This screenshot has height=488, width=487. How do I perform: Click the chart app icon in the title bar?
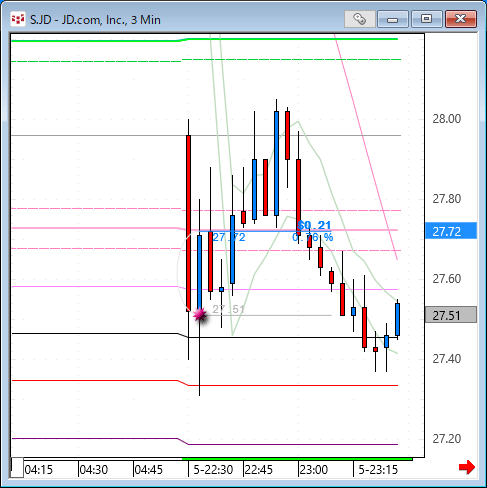[18, 20]
